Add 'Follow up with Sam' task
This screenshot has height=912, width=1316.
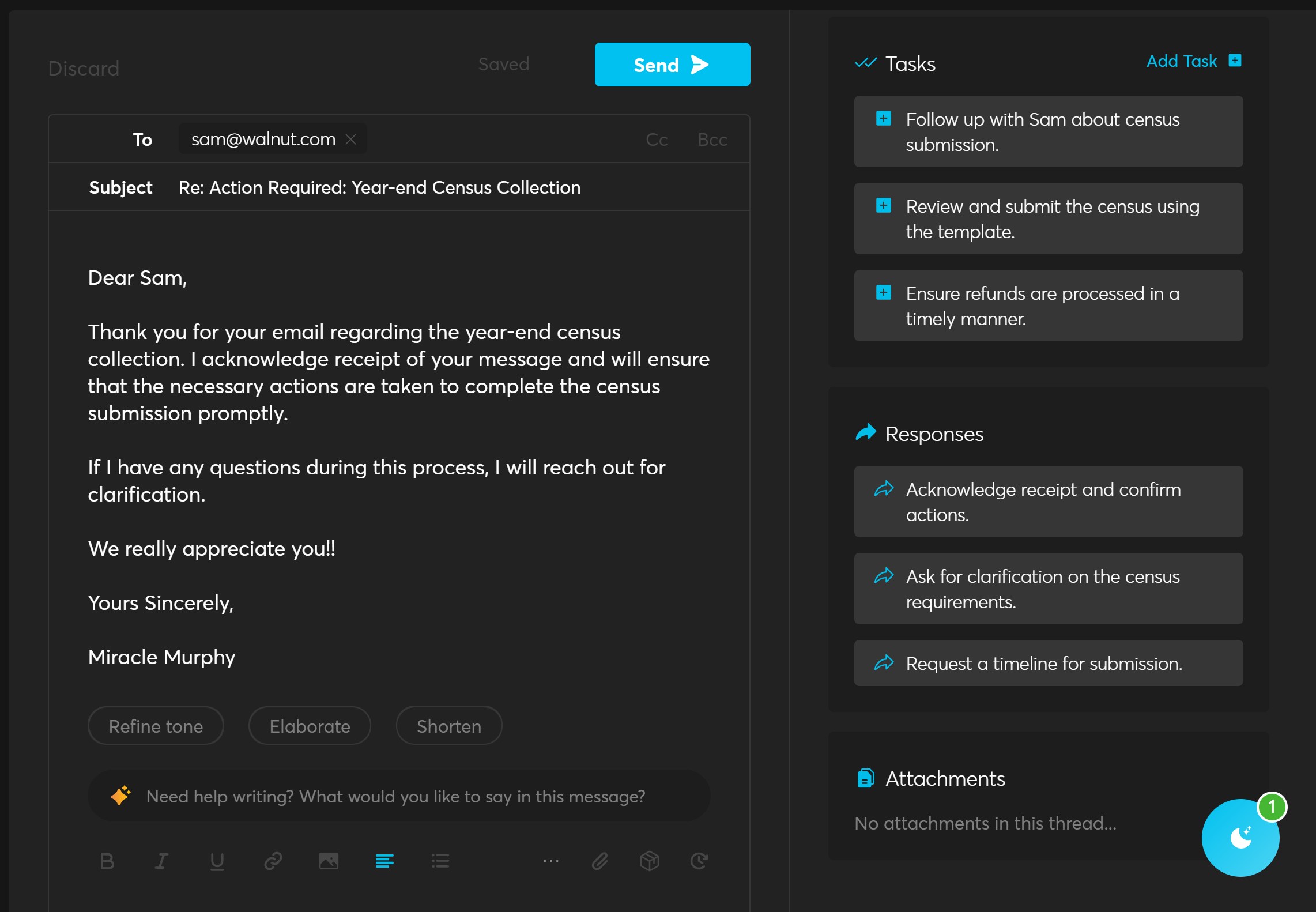(x=883, y=119)
